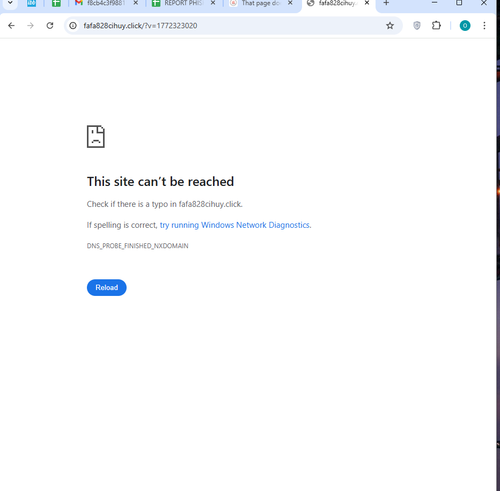Bookmark this page with the star icon
The width and height of the screenshot is (500, 491).
(390, 26)
